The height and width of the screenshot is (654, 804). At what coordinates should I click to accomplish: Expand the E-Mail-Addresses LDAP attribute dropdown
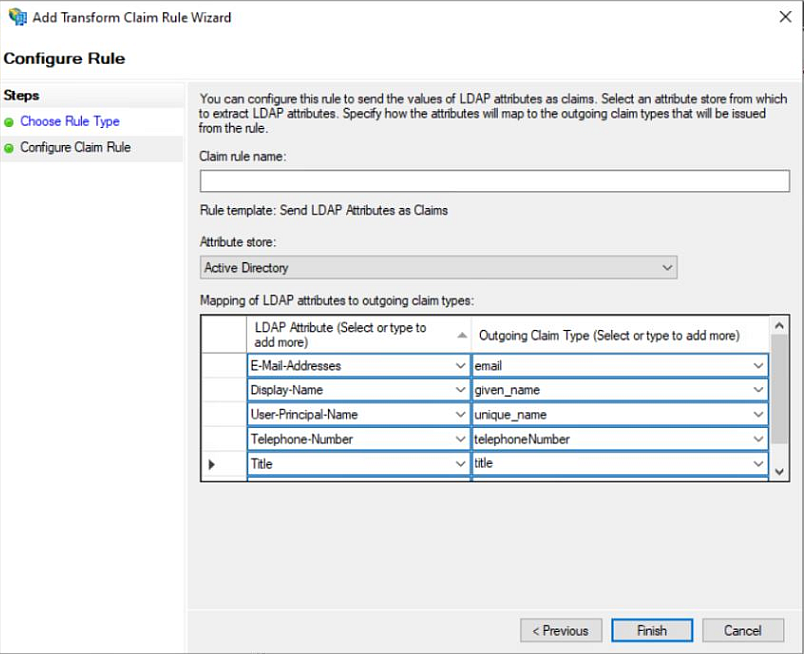click(460, 366)
